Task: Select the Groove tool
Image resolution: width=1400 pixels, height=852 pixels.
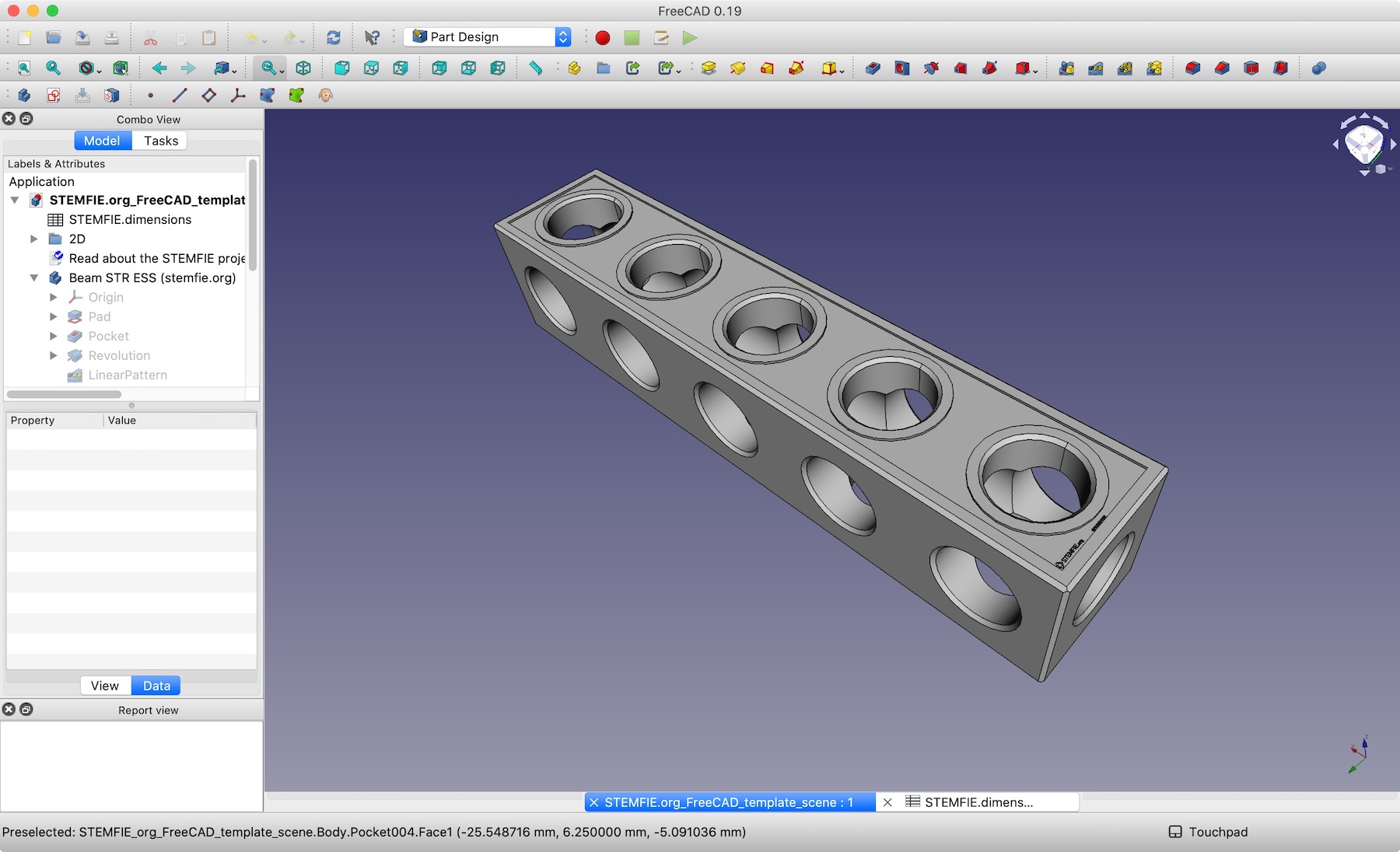Action: pyautogui.click(x=931, y=68)
